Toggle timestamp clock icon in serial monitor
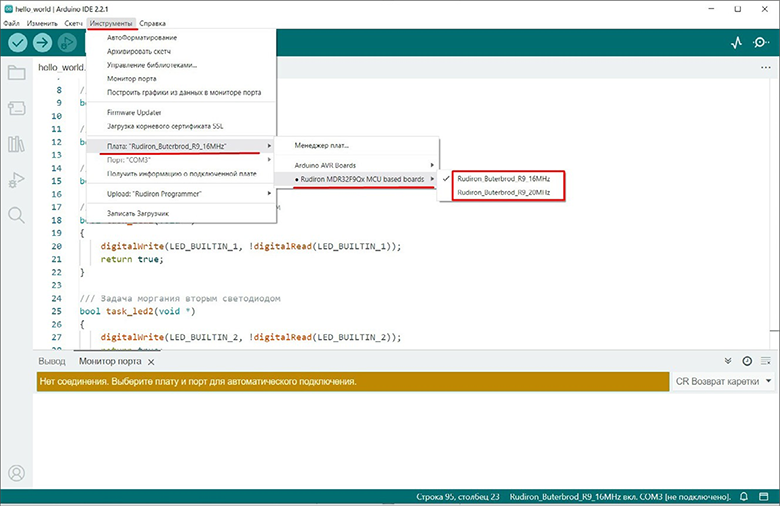The width and height of the screenshot is (780, 506). point(747,361)
